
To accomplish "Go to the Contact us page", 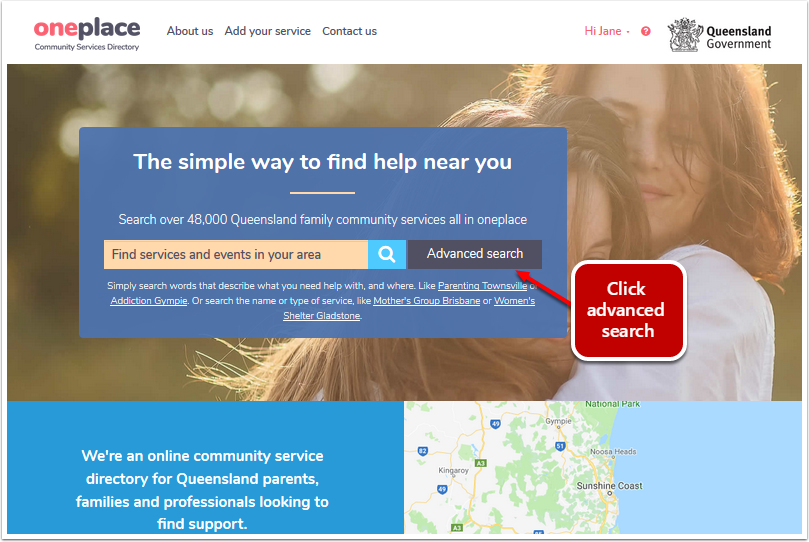I will [349, 31].
